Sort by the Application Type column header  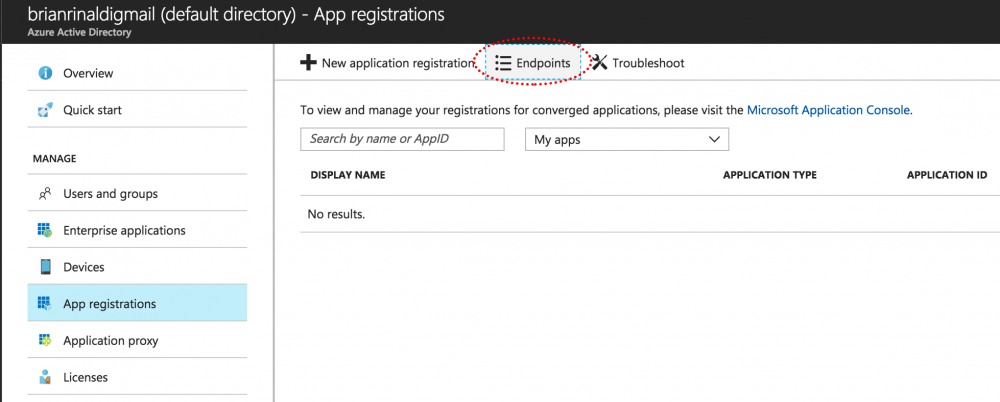click(x=769, y=175)
